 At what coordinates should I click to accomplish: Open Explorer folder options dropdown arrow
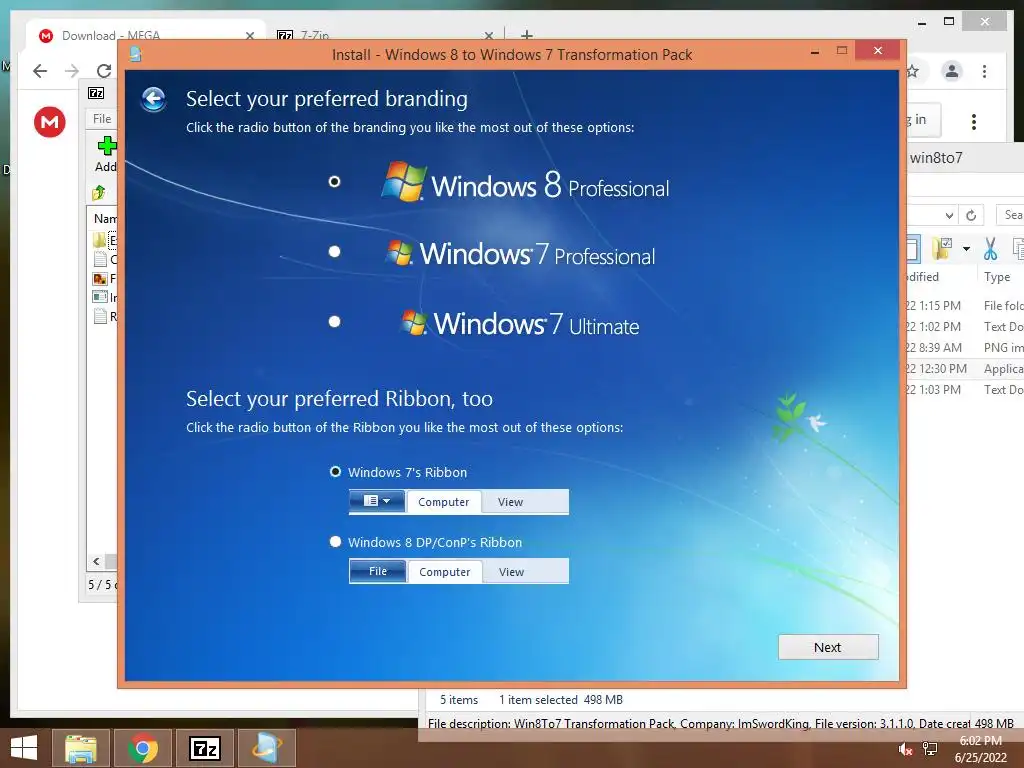point(966,249)
